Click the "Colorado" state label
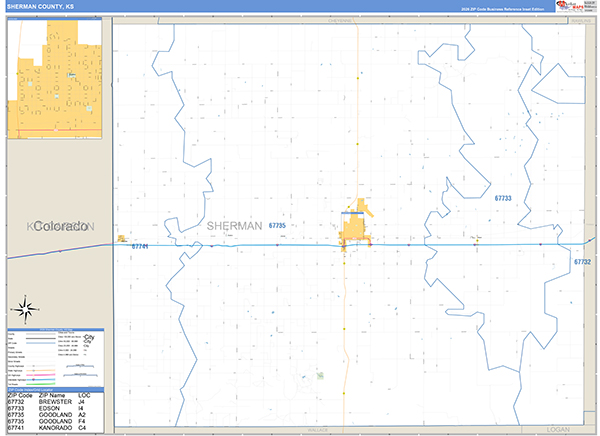Image resolution: width=600 pixels, height=436 pixels. pos(61,226)
